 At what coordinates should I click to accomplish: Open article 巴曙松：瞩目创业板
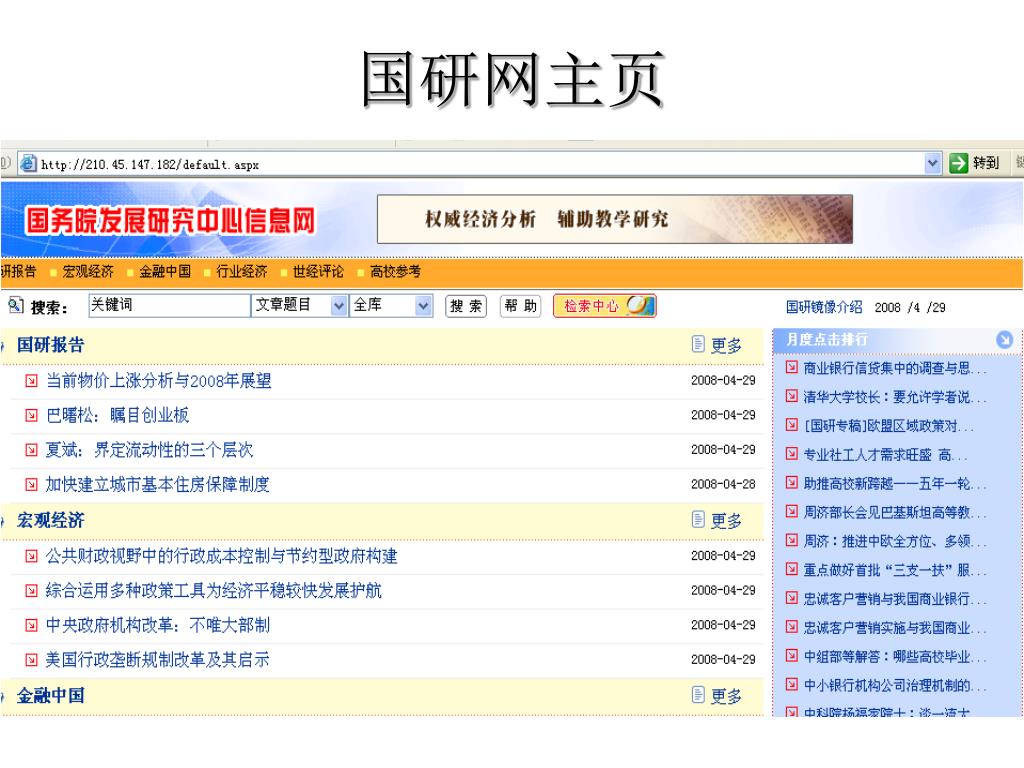click(x=118, y=415)
